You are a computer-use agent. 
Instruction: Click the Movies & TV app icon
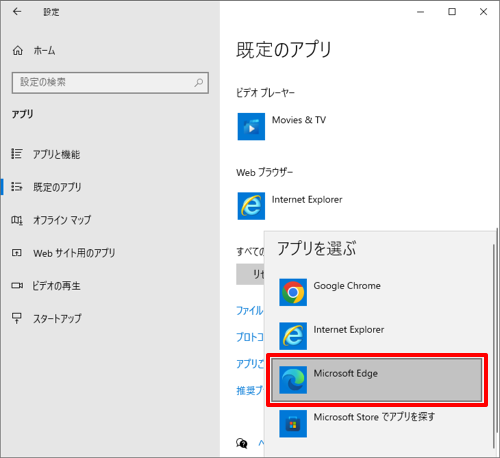[x=251, y=126]
